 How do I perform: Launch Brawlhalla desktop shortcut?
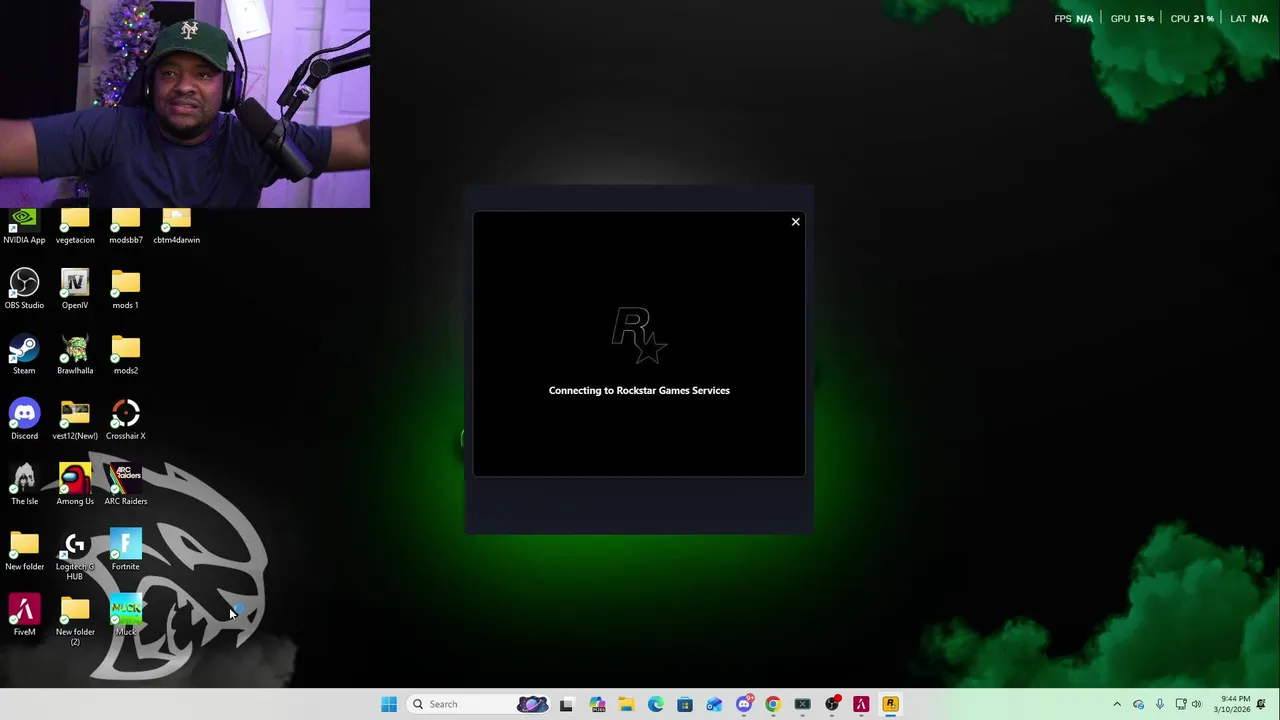pos(75,355)
